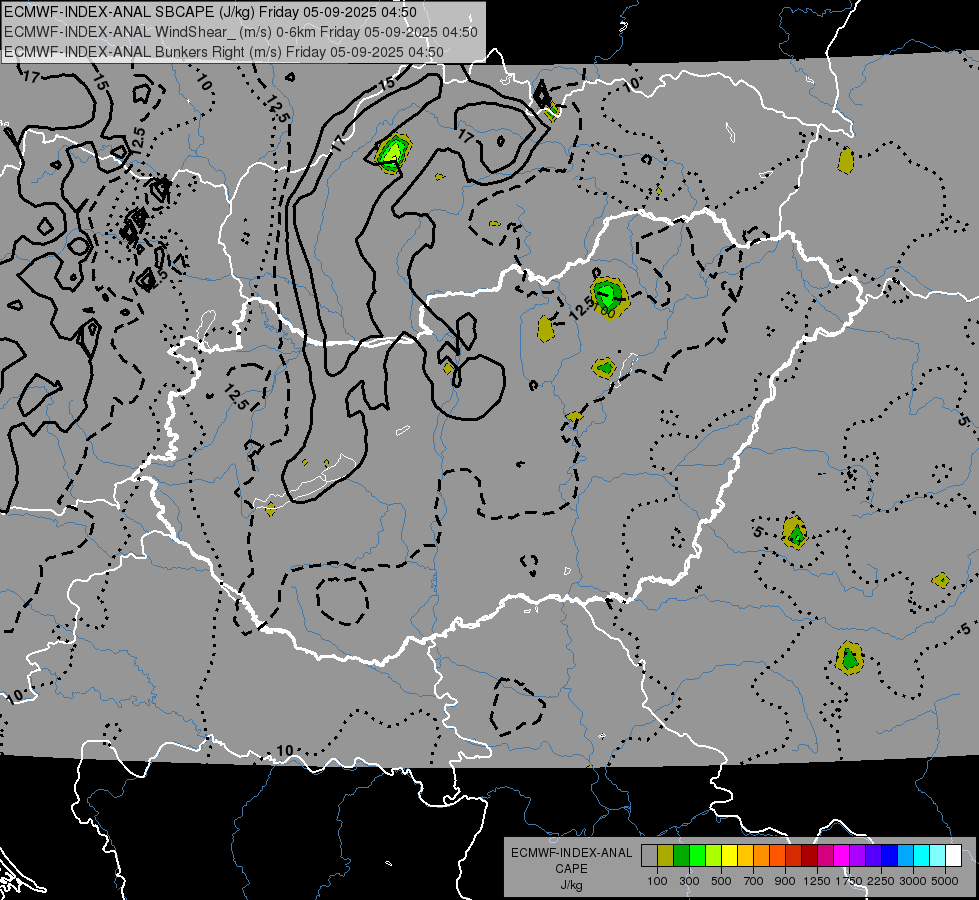The image size is (979, 900).
Task: Pick the white swatch after 5000
Action: click(954, 856)
